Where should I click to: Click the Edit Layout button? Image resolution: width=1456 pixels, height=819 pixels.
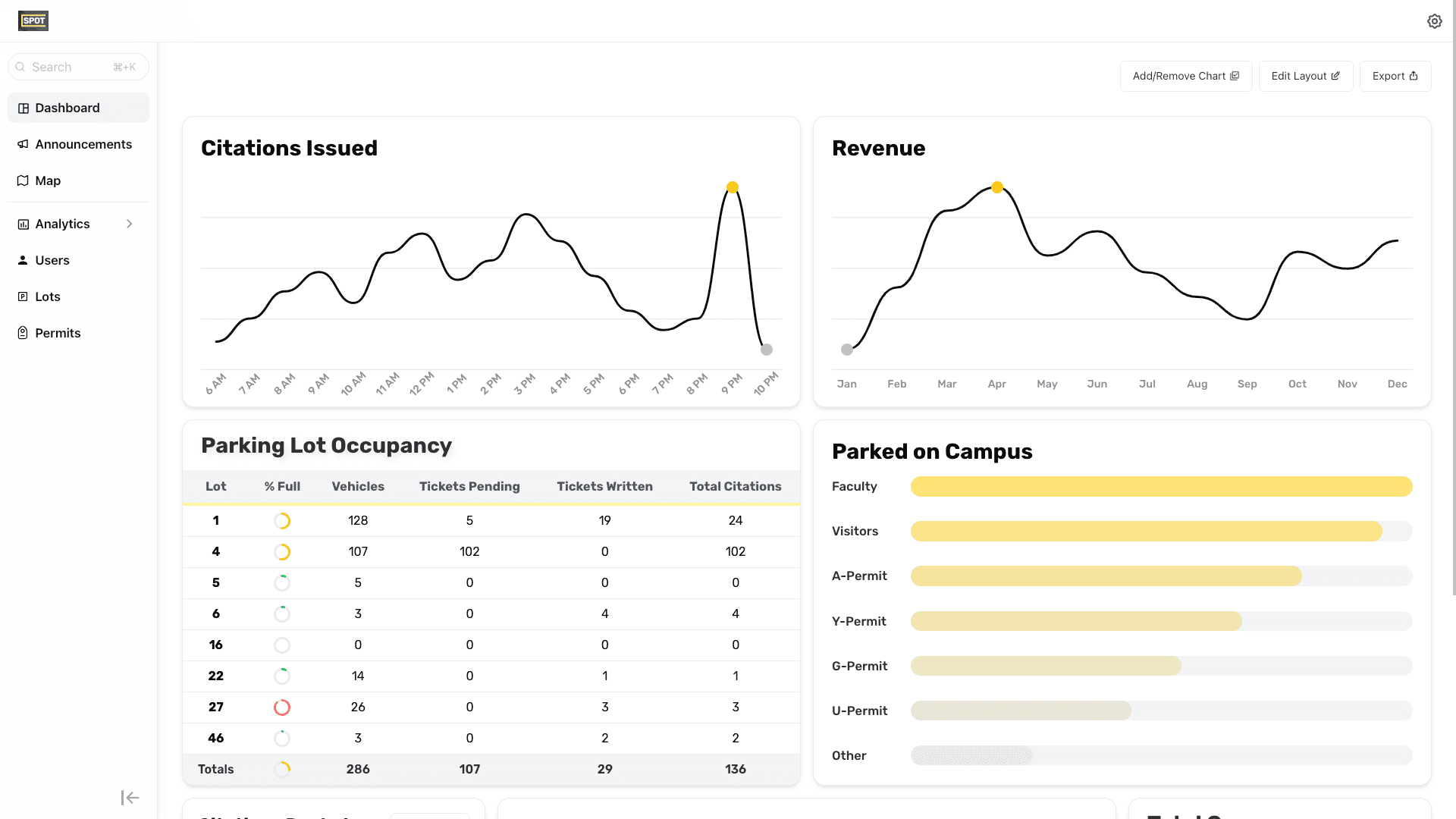click(1305, 76)
